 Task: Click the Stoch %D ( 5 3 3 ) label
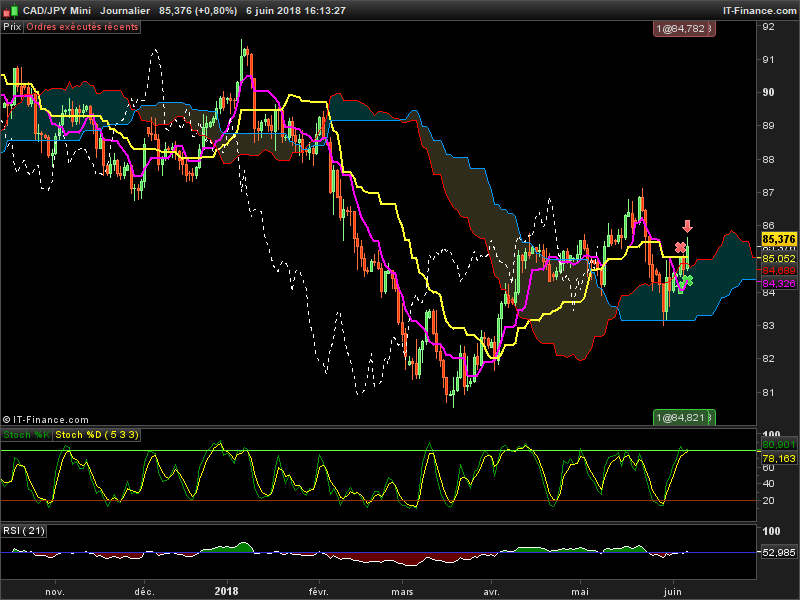96,435
